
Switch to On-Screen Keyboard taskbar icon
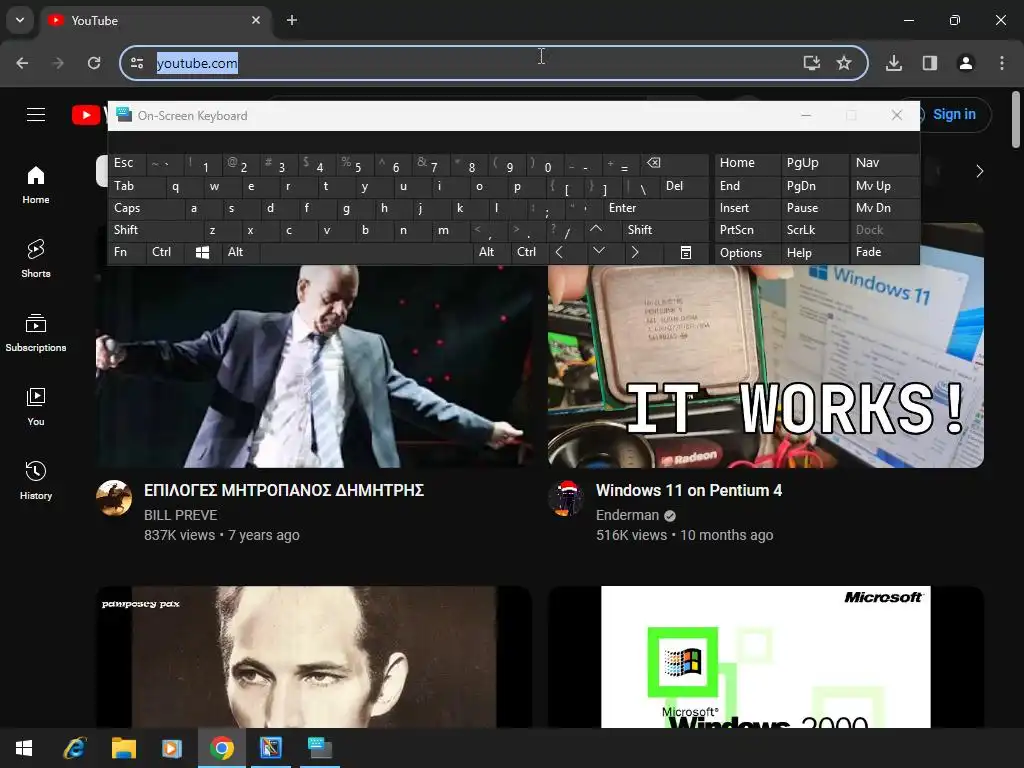(x=320, y=748)
